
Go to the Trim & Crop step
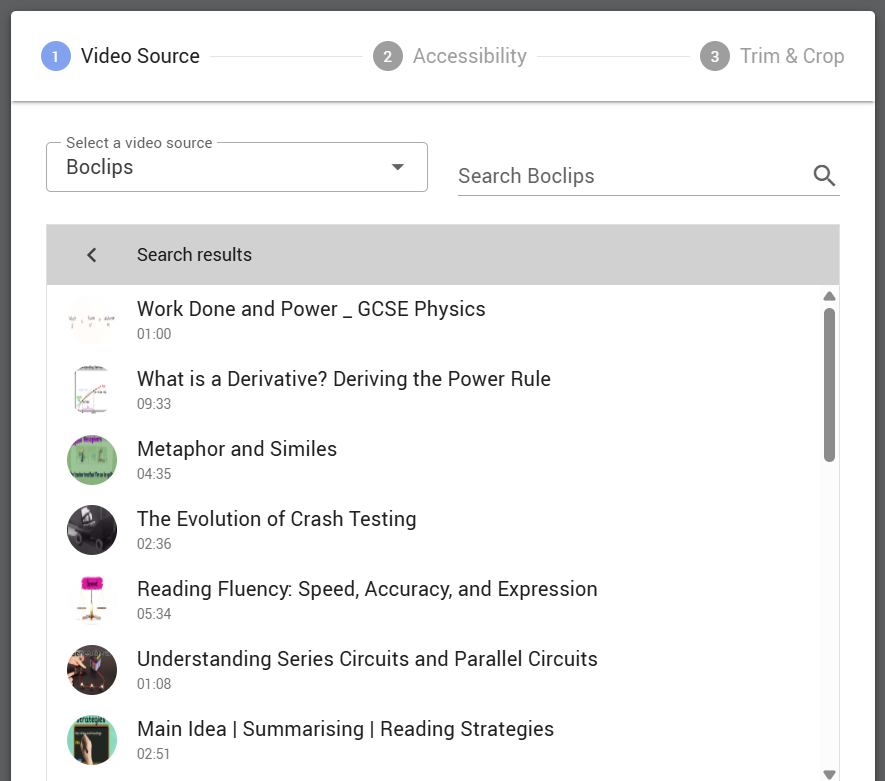coord(772,56)
